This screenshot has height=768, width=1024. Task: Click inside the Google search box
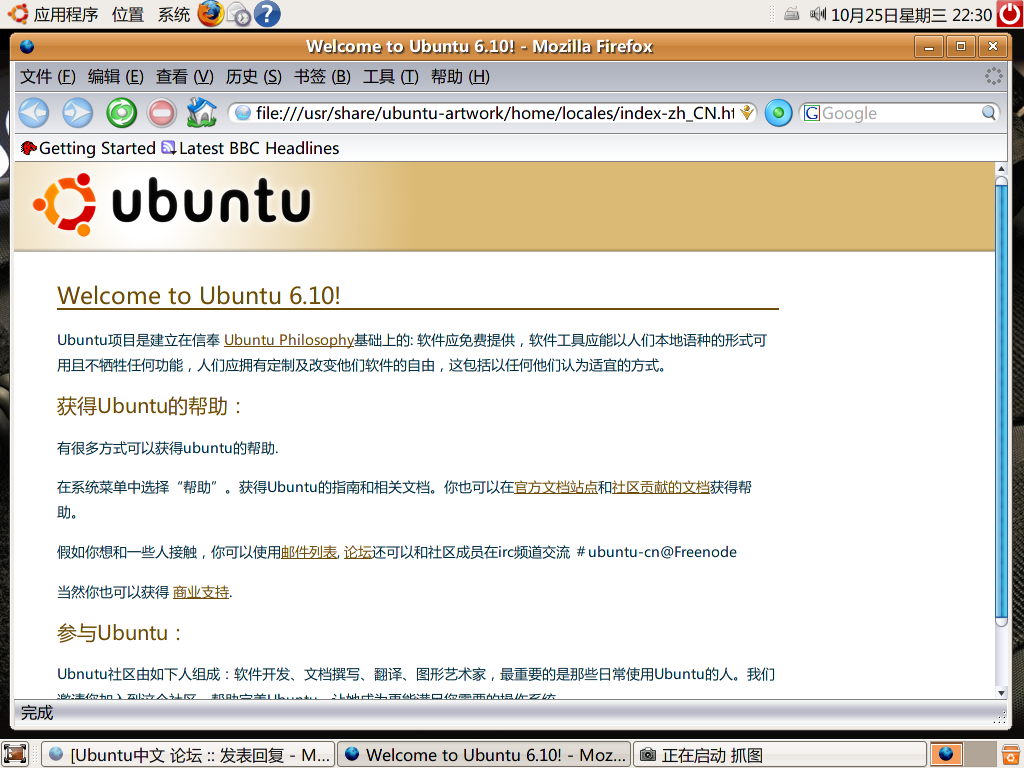(x=900, y=113)
